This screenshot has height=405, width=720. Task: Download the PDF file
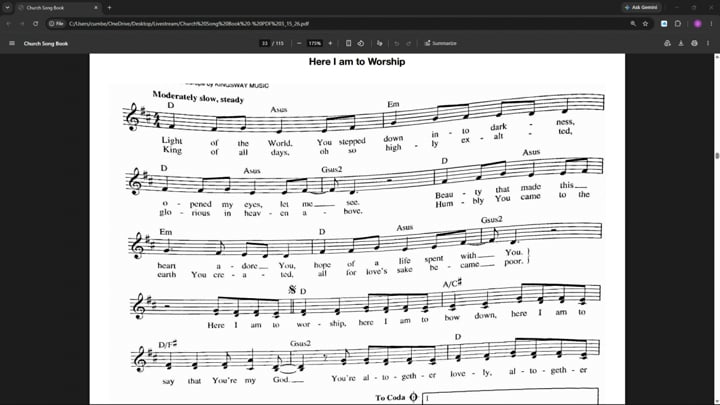tap(681, 43)
